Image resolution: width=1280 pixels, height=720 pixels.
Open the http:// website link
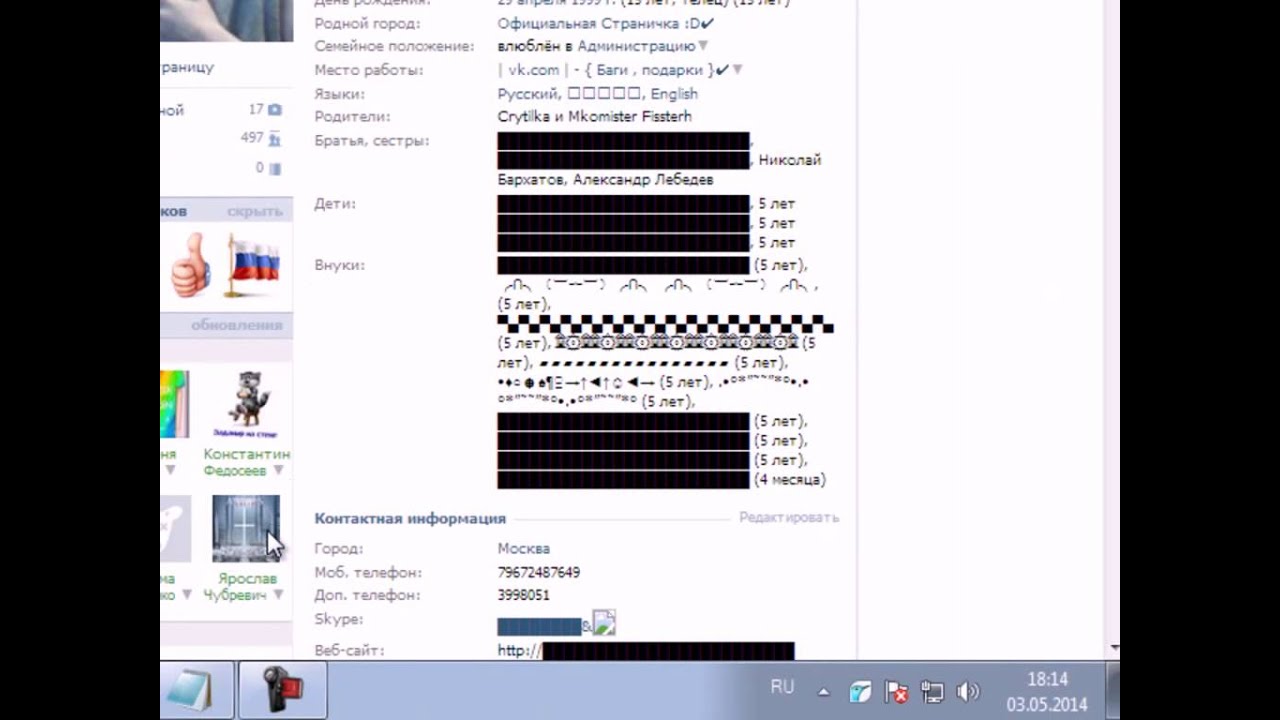coord(646,651)
